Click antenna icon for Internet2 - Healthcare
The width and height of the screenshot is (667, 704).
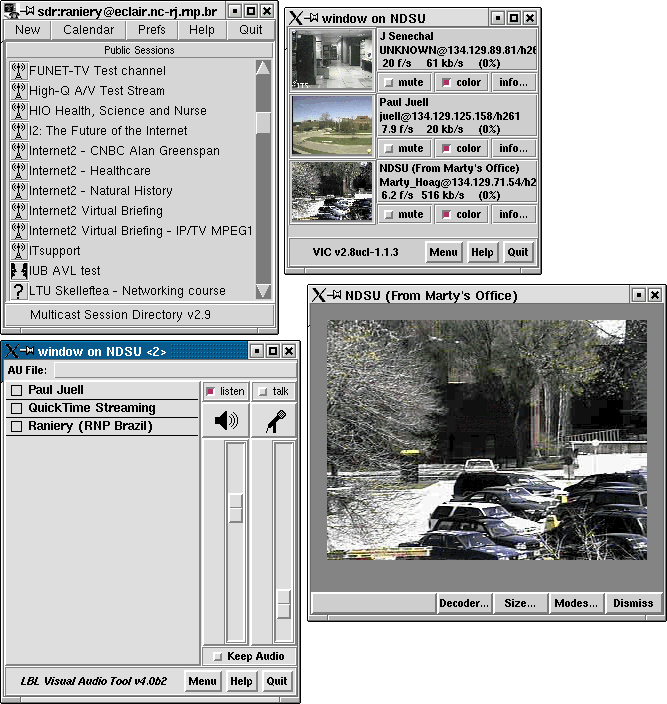(x=18, y=171)
